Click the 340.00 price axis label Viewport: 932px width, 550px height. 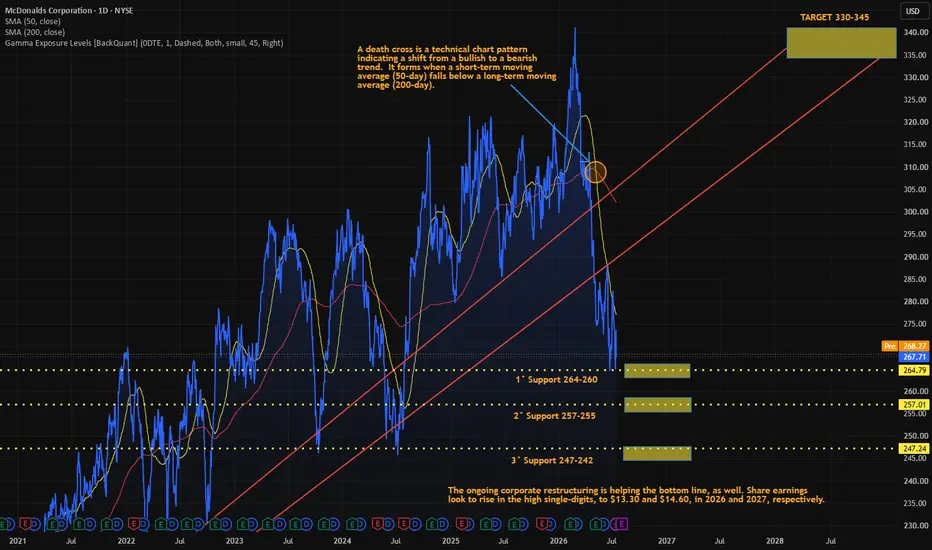tap(916, 32)
